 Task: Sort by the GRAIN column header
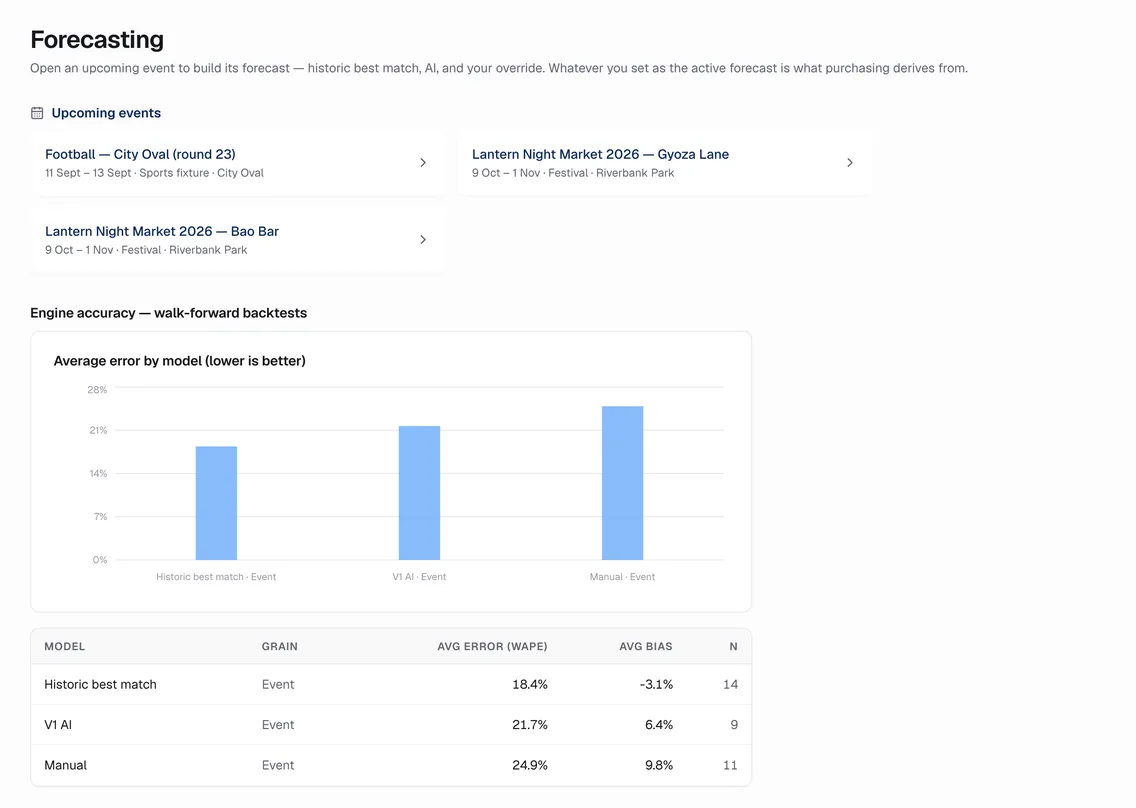pos(280,646)
